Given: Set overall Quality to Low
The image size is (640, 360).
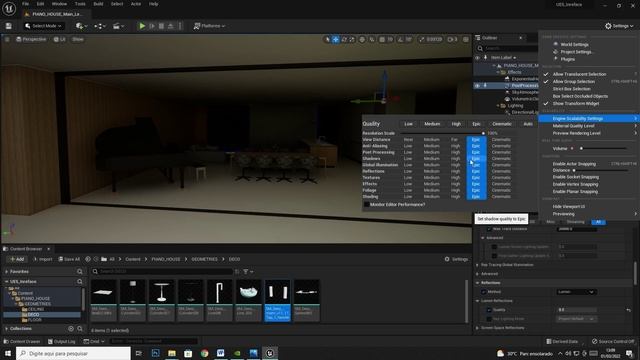Looking at the screenshot, I should pos(408,124).
